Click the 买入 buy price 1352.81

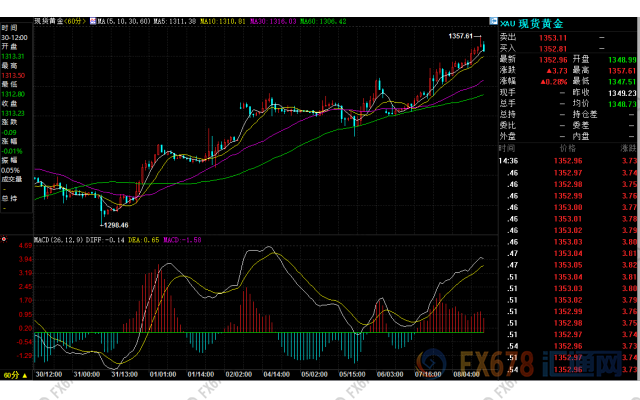click(551, 46)
